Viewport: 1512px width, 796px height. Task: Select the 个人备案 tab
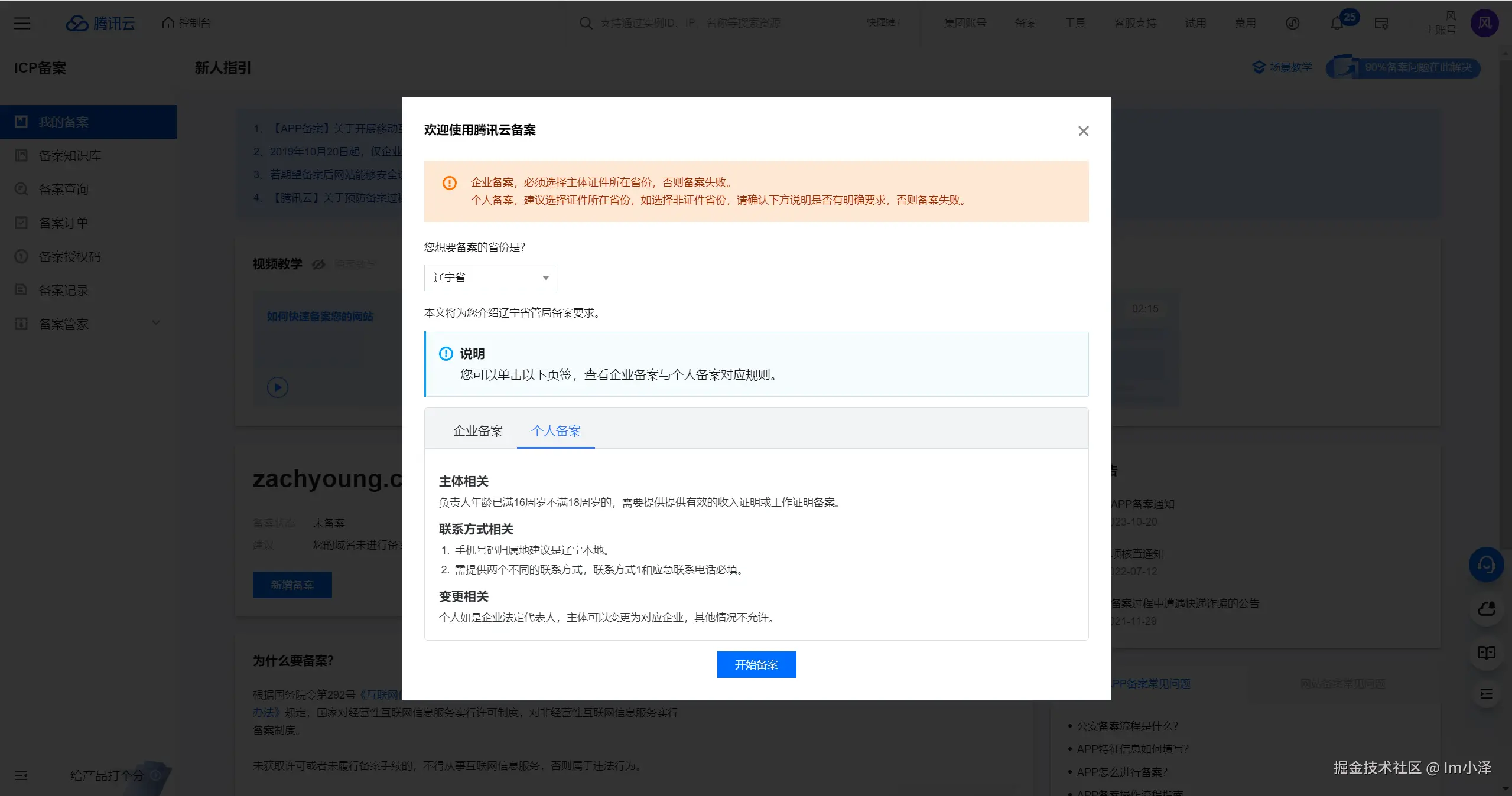tap(555, 431)
